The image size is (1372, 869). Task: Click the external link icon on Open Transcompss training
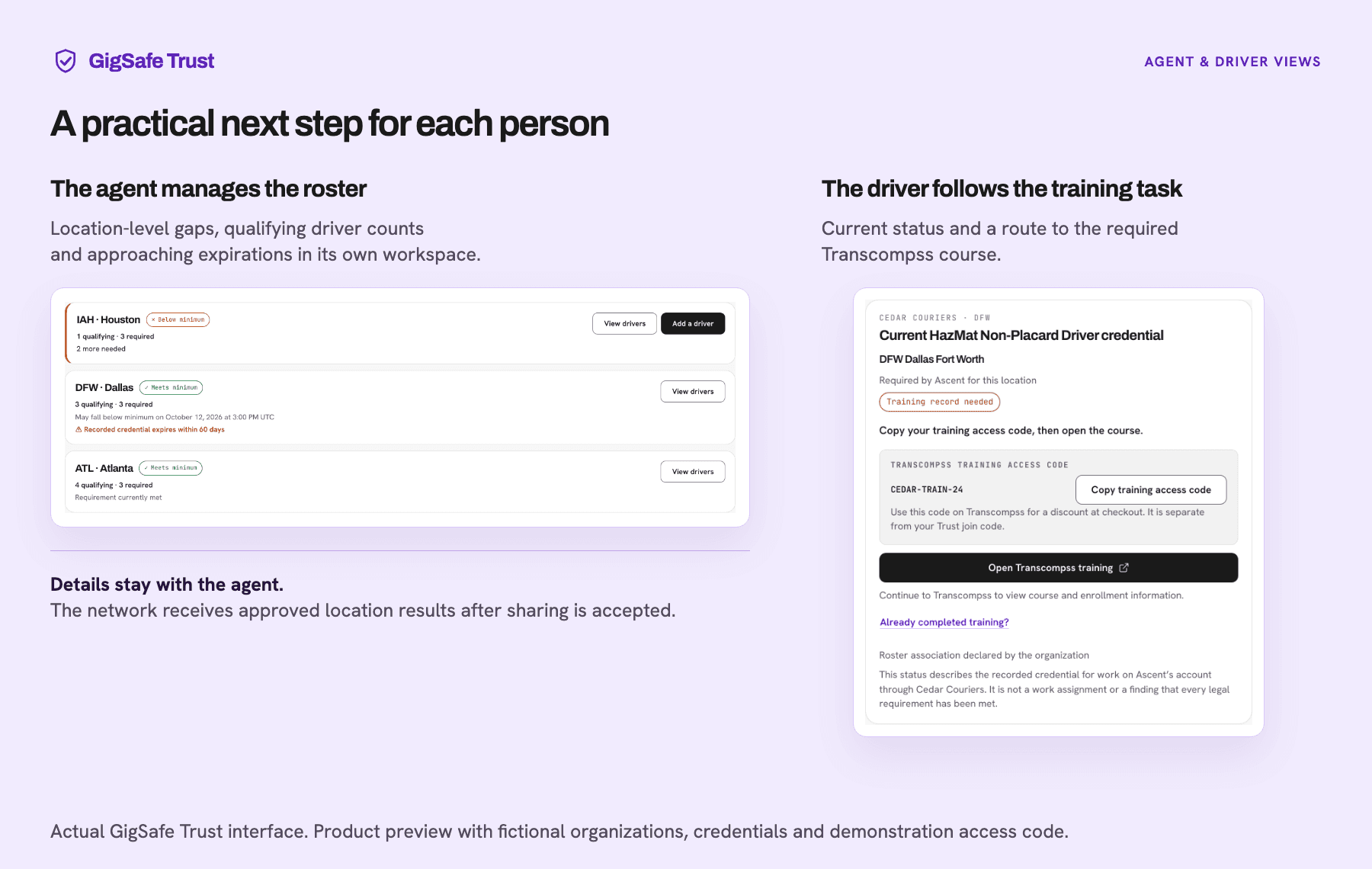pyautogui.click(x=1124, y=568)
